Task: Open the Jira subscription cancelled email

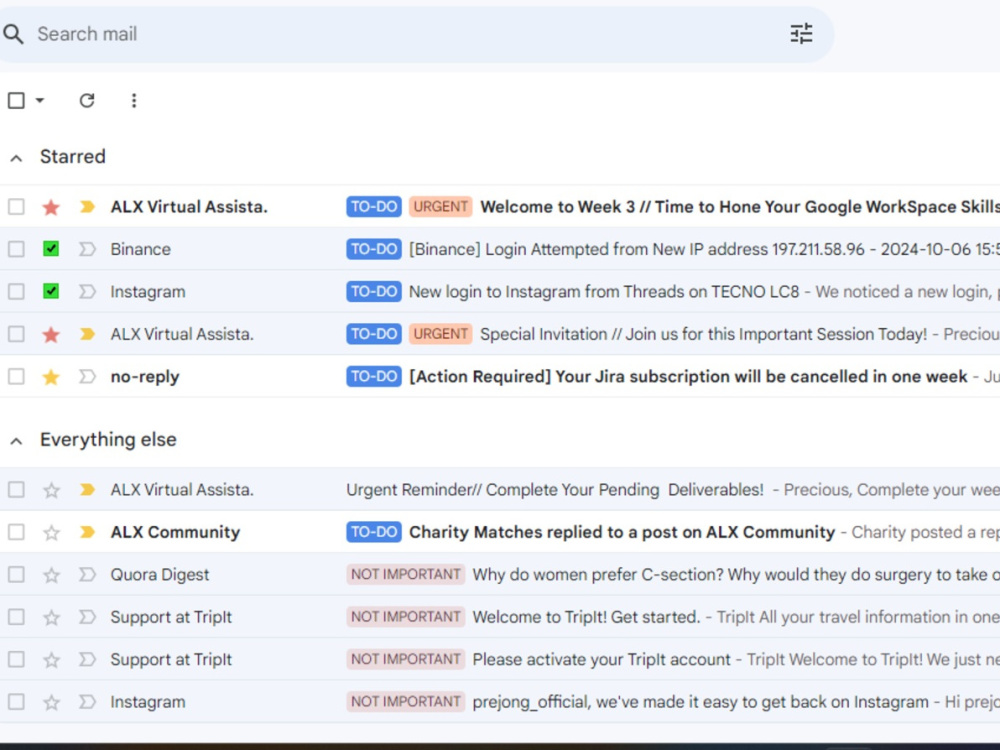Action: tap(688, 376)
